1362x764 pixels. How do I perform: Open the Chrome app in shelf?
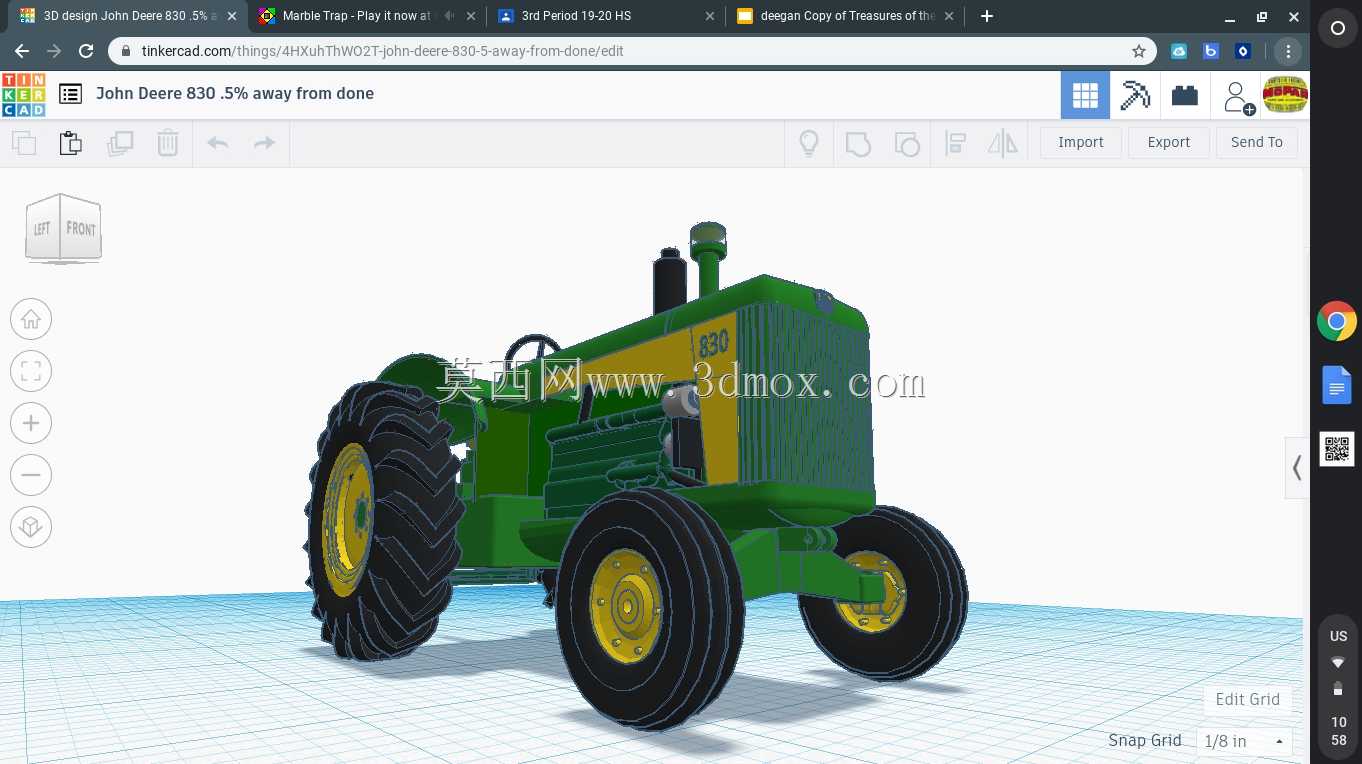1337,322
